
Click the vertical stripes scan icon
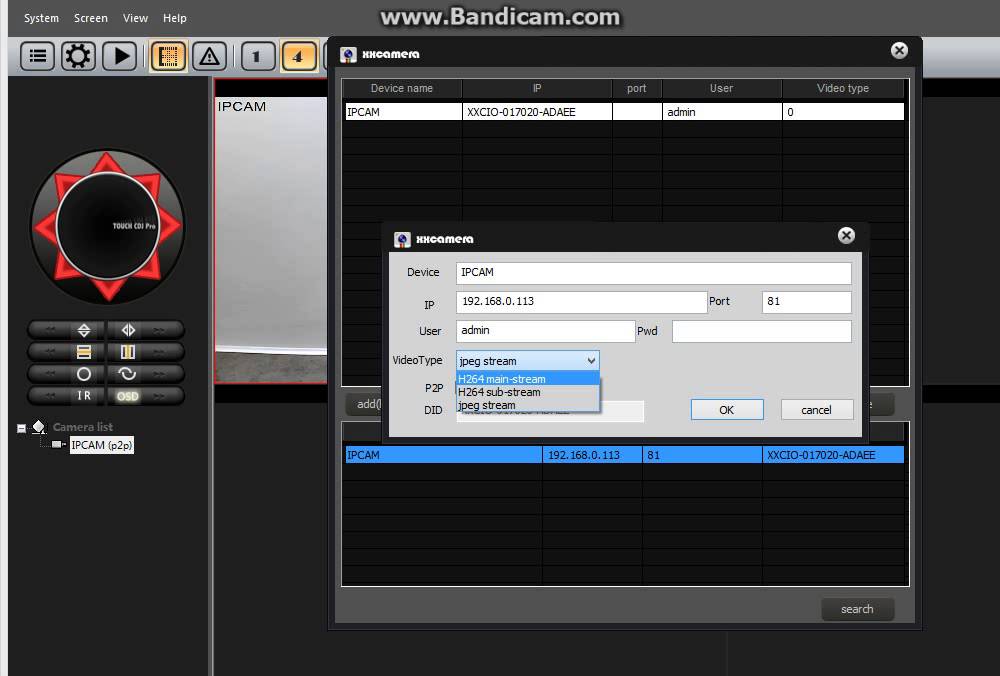128,352
